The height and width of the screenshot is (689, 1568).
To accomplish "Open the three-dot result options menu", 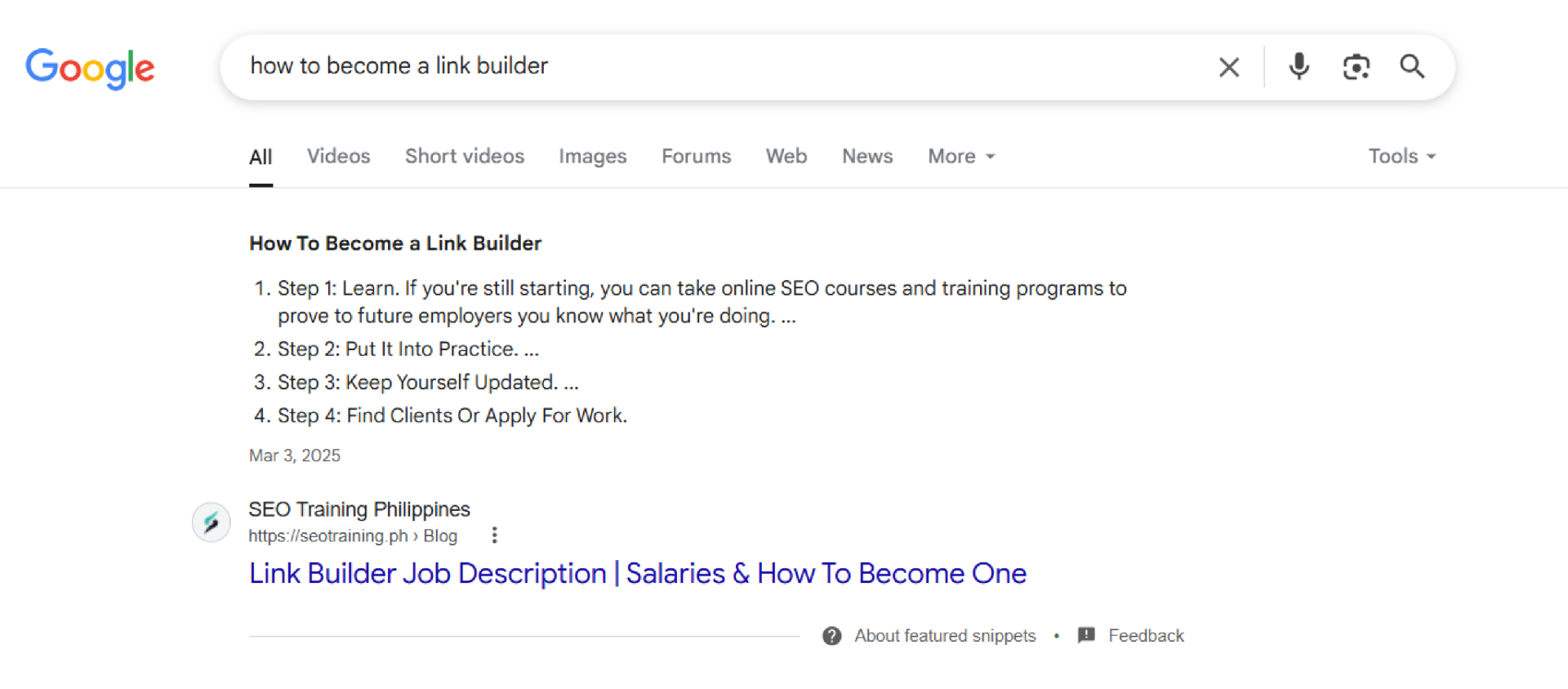I will pos(494,536).
